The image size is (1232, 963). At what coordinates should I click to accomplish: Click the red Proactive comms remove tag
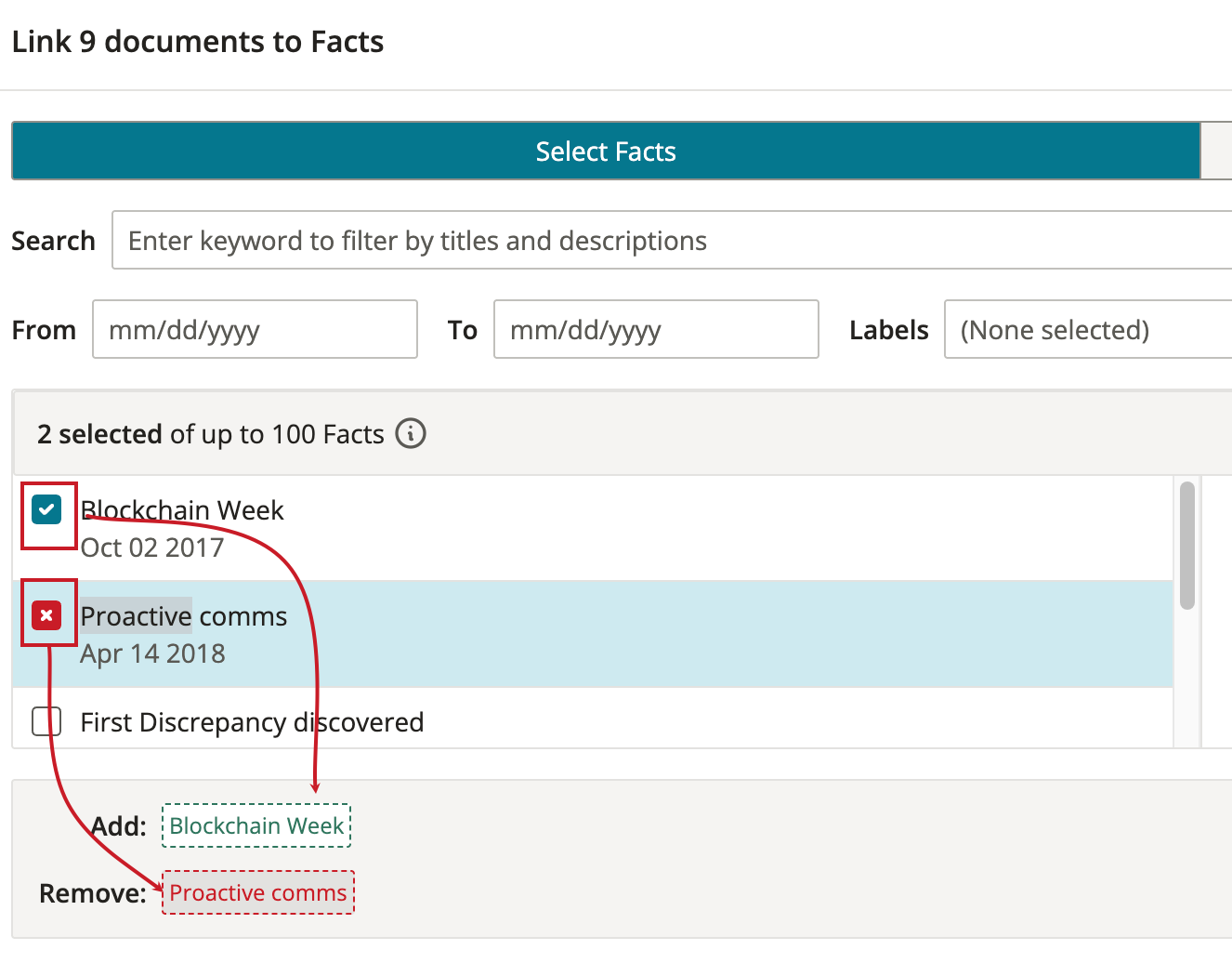[258, 892]
